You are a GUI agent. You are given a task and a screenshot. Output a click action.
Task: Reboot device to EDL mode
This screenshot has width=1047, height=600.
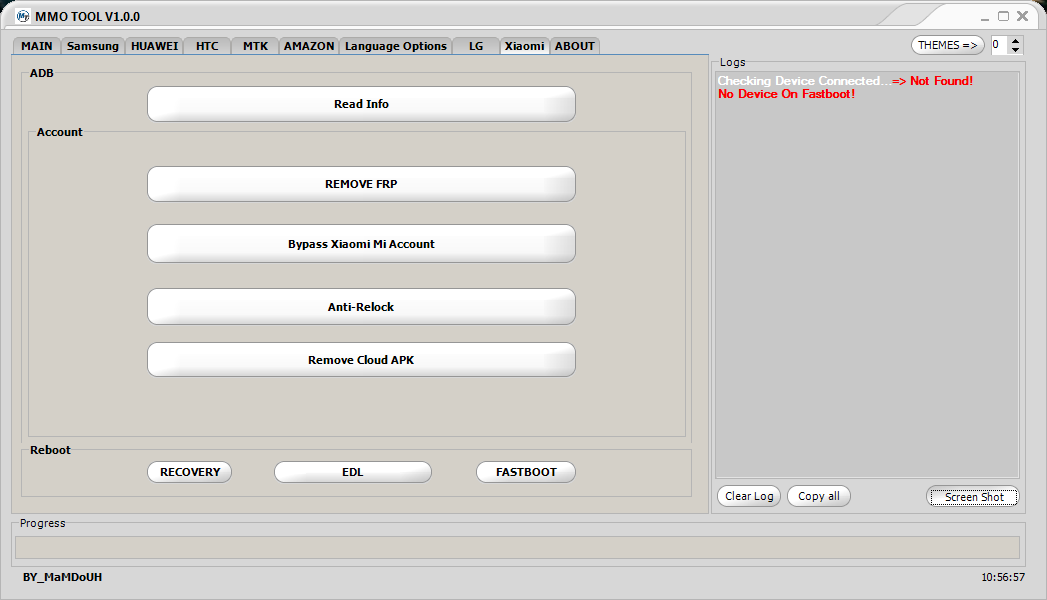point(353,472)
